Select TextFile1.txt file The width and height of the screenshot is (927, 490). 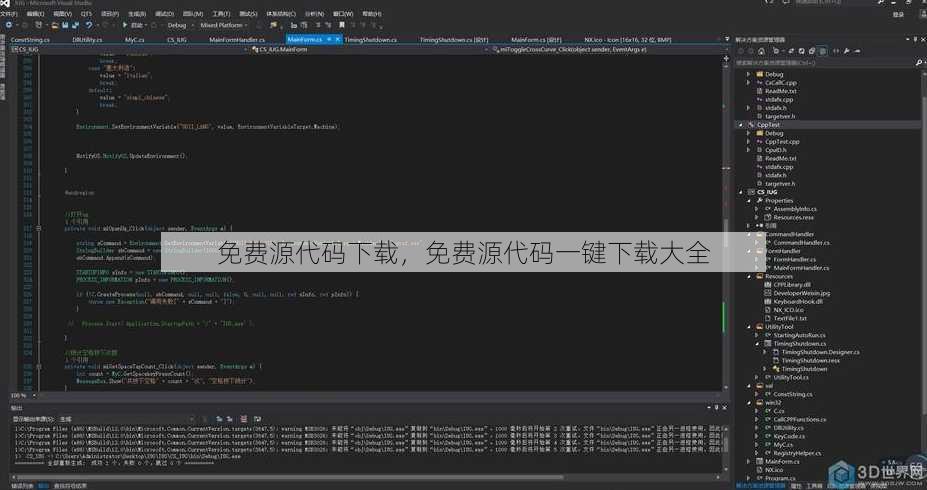790,318
